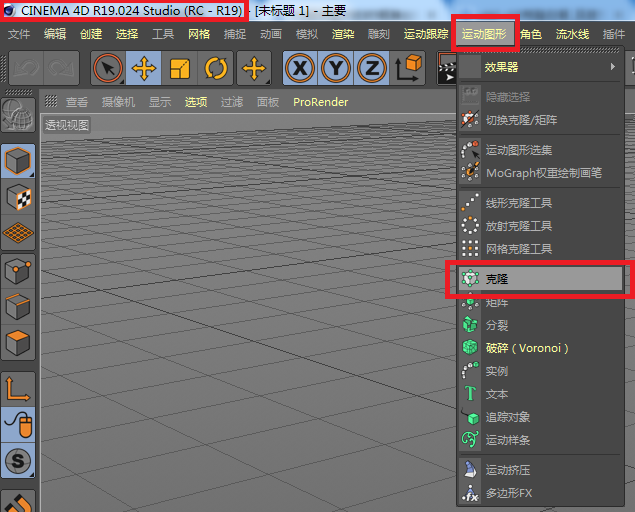Switch to Polygons mode
The height and width of the screenshot is (512, 635).
(x=18, y=343)
